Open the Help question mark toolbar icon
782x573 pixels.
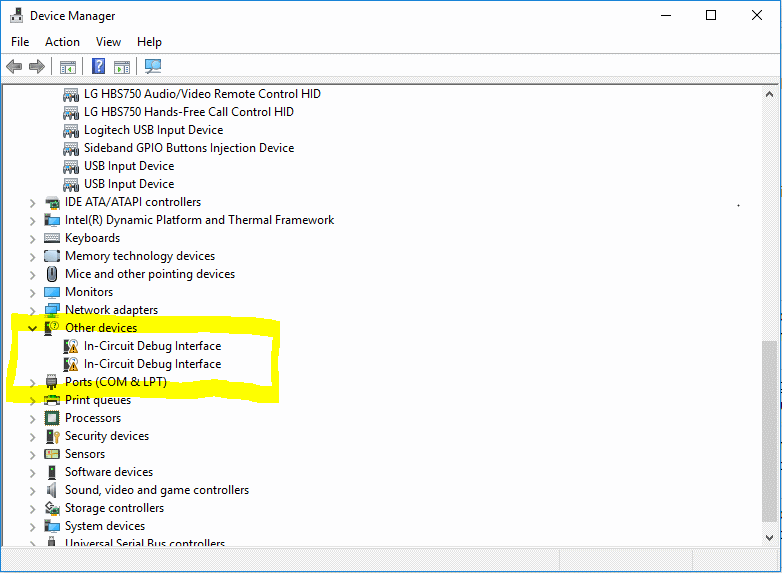point(99,66)
